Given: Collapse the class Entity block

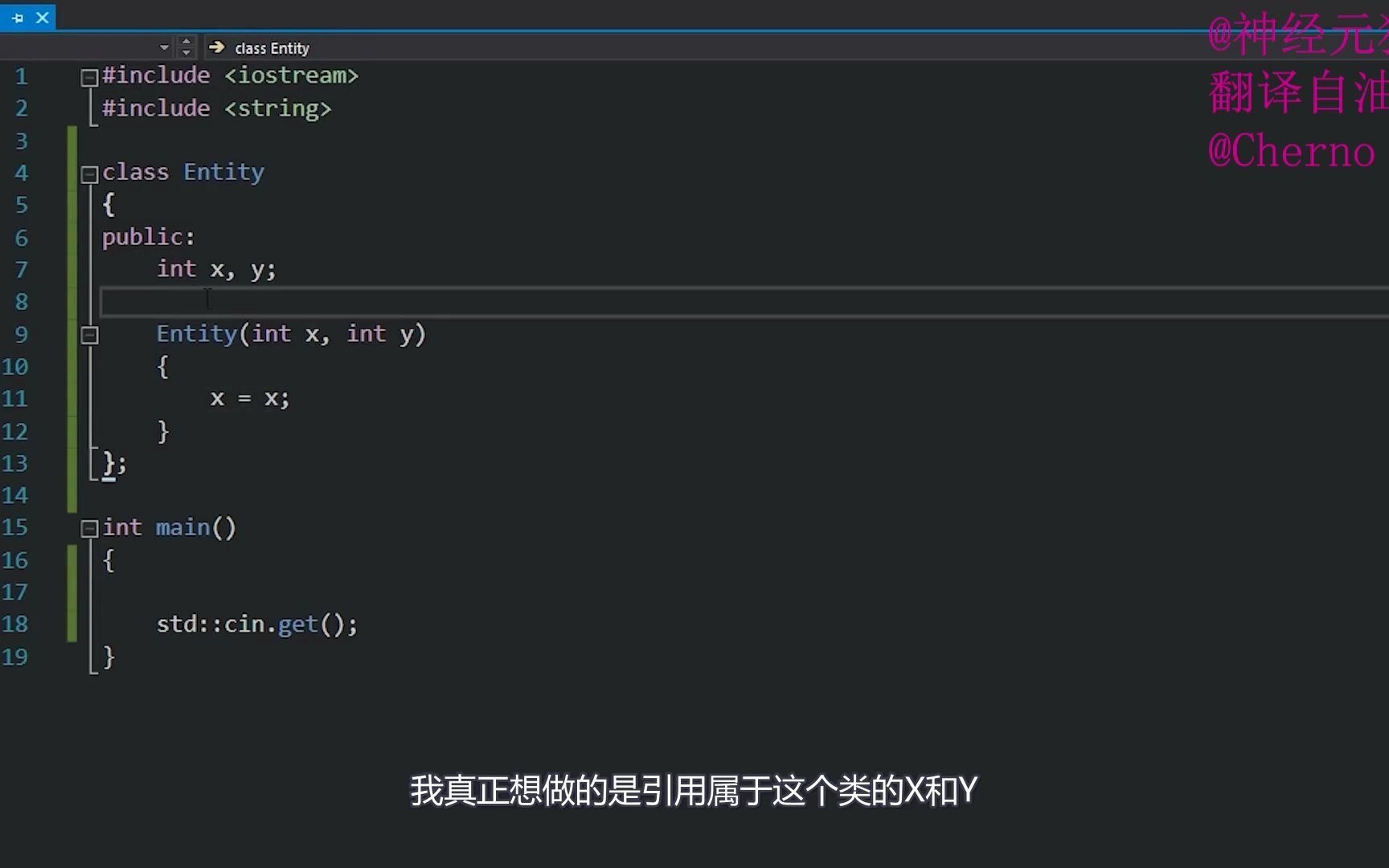Looking at the screenshot, I should (x=89, y=174).
